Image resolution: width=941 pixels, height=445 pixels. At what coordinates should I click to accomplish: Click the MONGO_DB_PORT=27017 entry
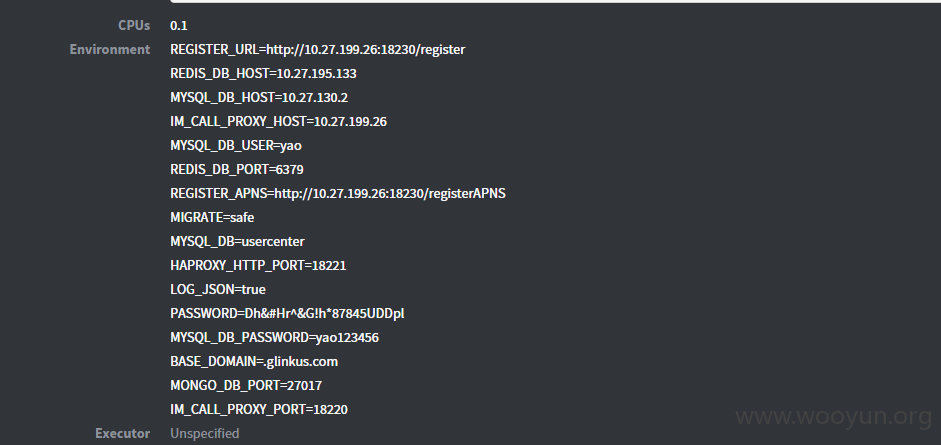tap(246, 385)
